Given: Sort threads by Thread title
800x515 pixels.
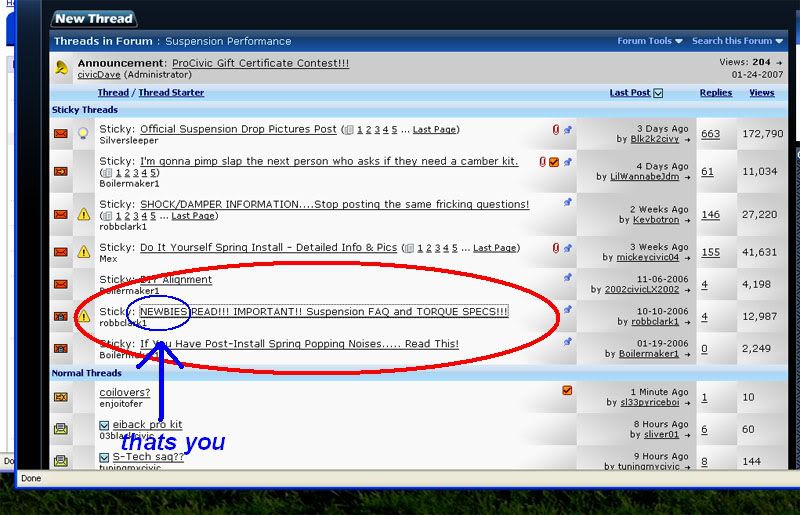Looking at the screenshot, I should click(x=113, y=93).
